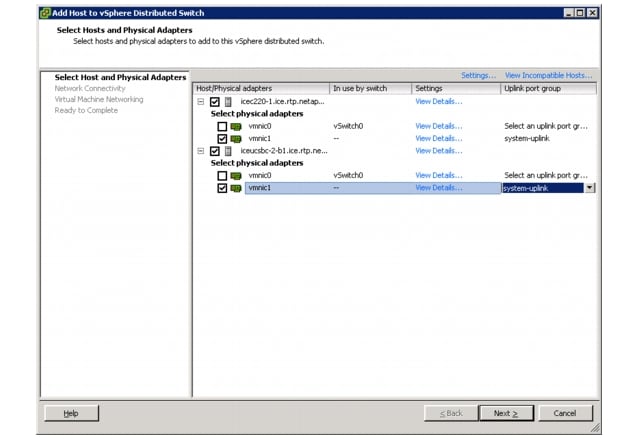
Task: View Details in highlighted vmnic1 row
Action: (x=439, y=188)
